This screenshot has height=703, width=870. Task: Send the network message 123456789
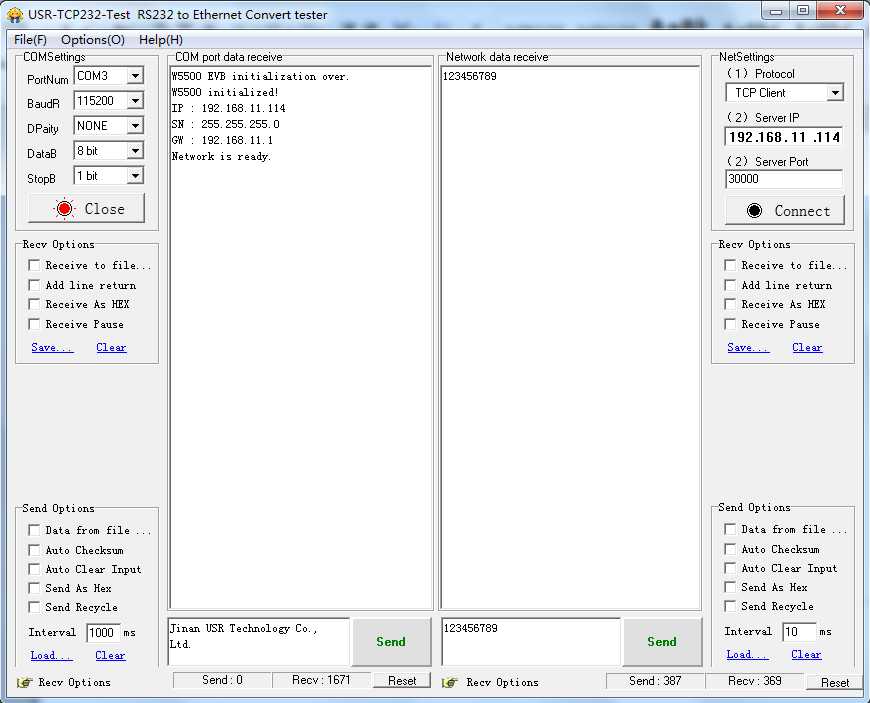click(662, 642)
